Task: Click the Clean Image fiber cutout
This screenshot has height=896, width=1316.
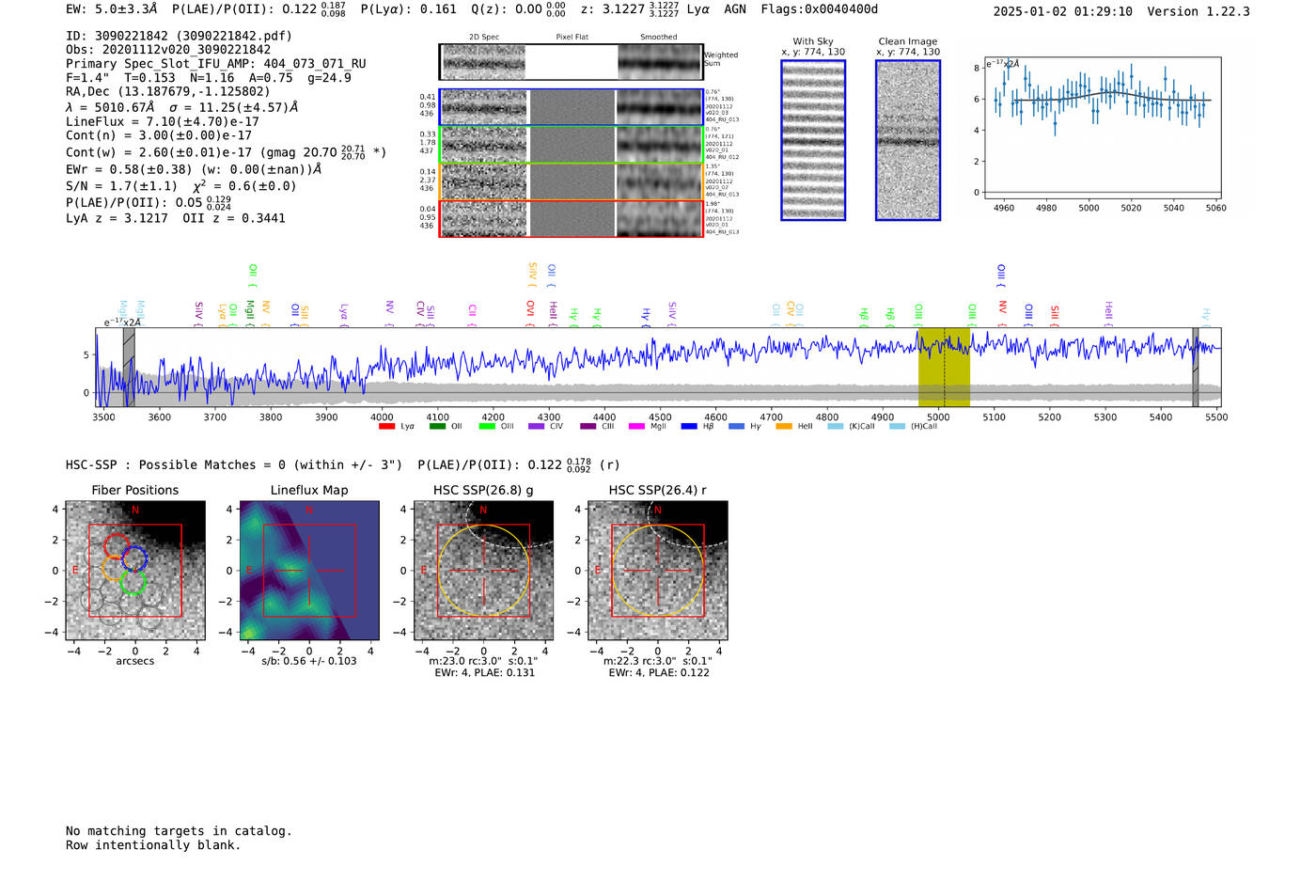Action: pyautogui.click(x=908, y=140)
